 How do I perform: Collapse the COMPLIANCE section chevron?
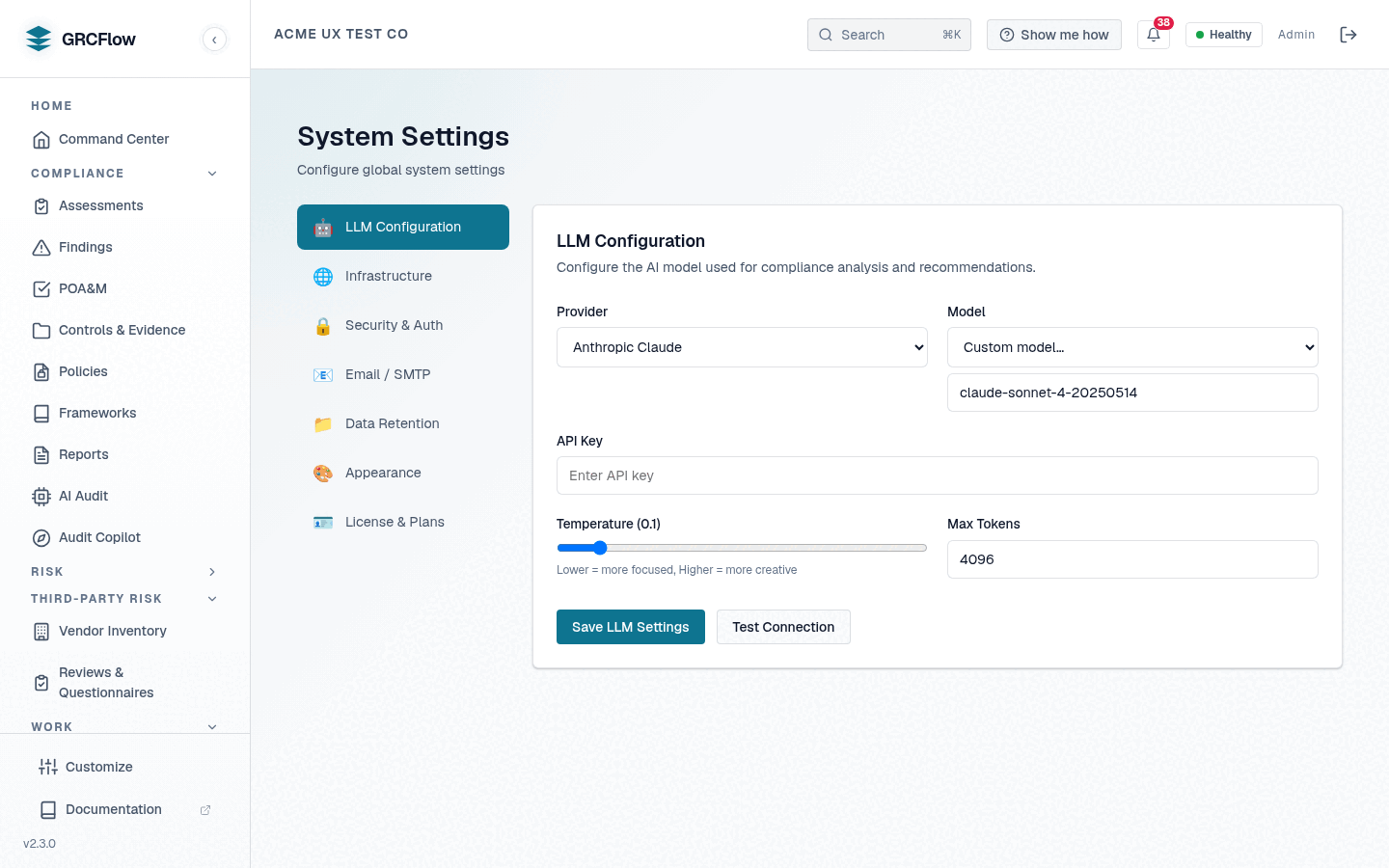coord(212,174)
